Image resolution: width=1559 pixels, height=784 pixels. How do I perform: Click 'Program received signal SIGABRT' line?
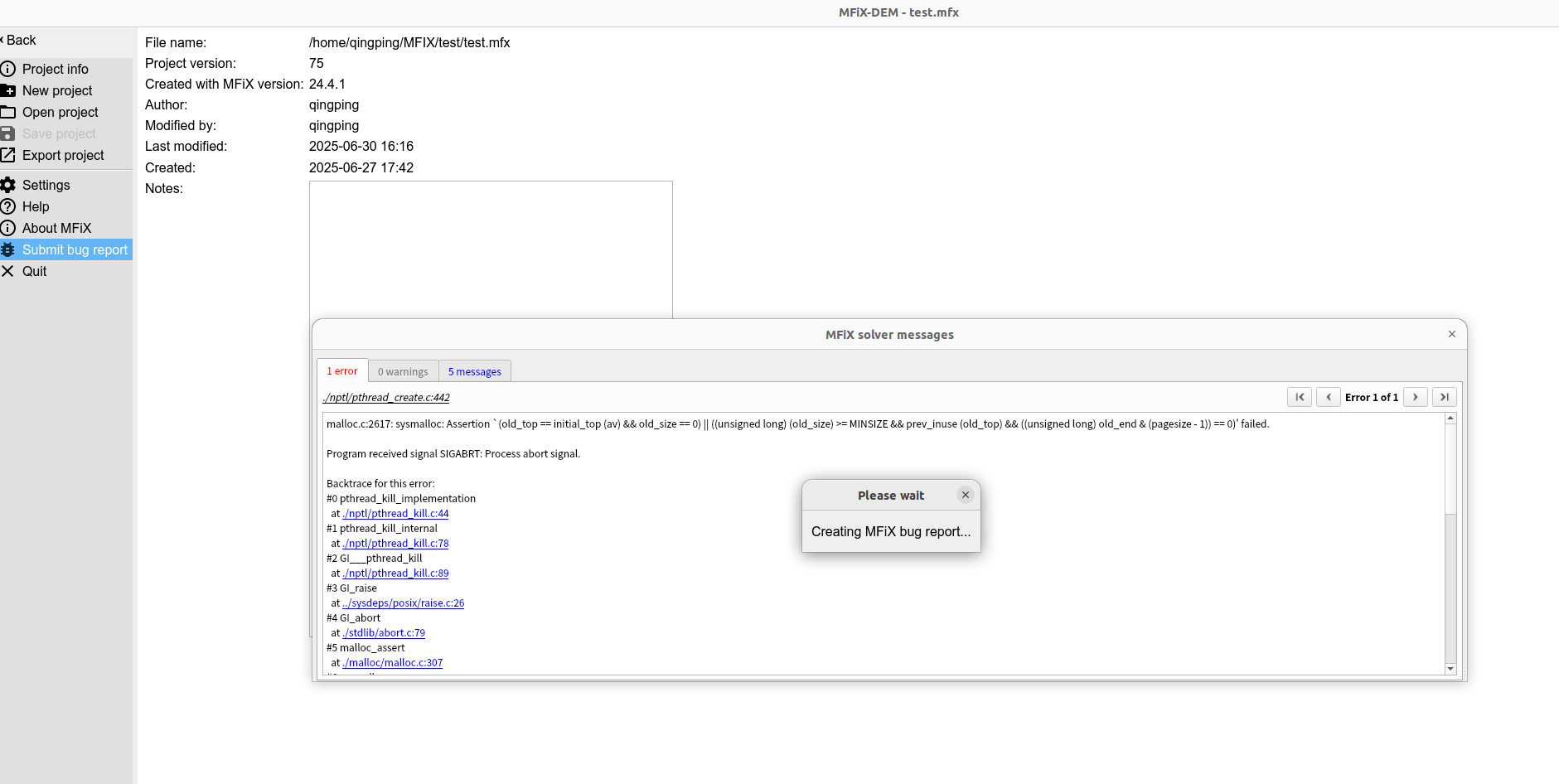point(453,454)
